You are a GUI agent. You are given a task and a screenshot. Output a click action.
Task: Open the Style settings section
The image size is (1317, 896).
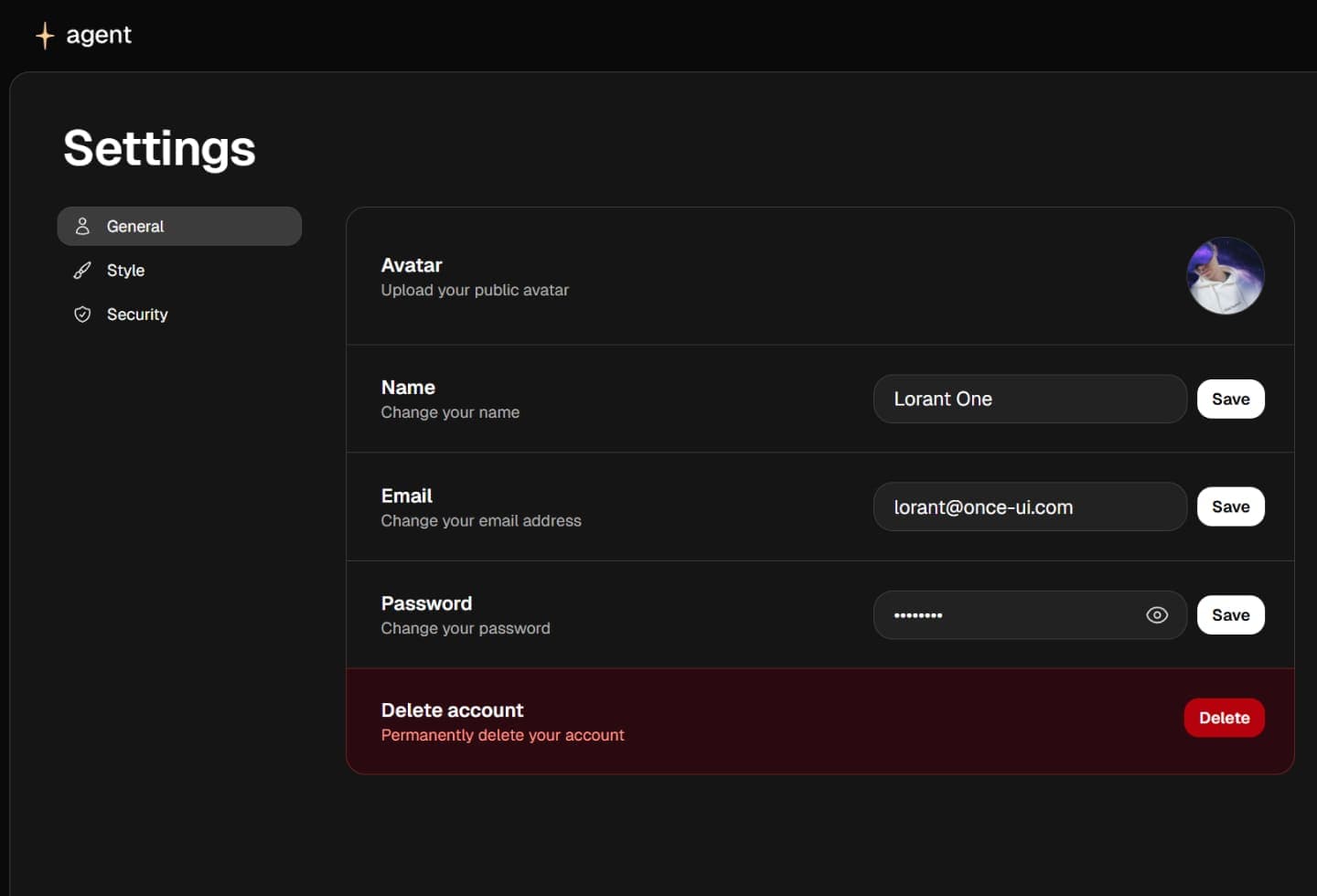(x=125, y=270)
